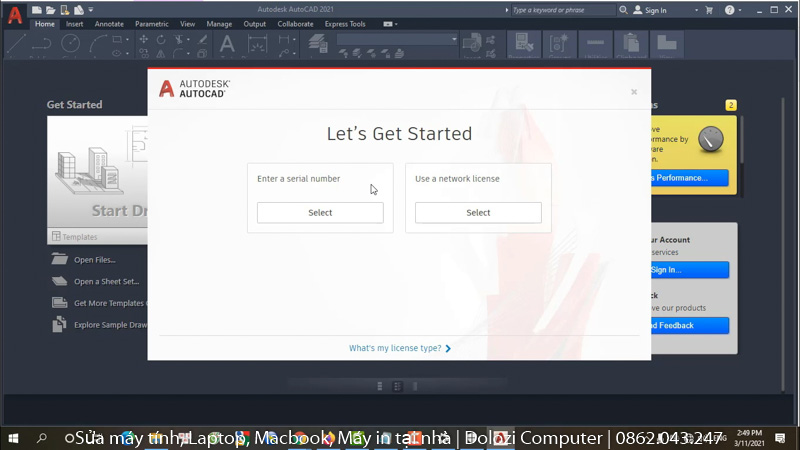Select the Mirror tool in ribbon

[x=161, y=53]
